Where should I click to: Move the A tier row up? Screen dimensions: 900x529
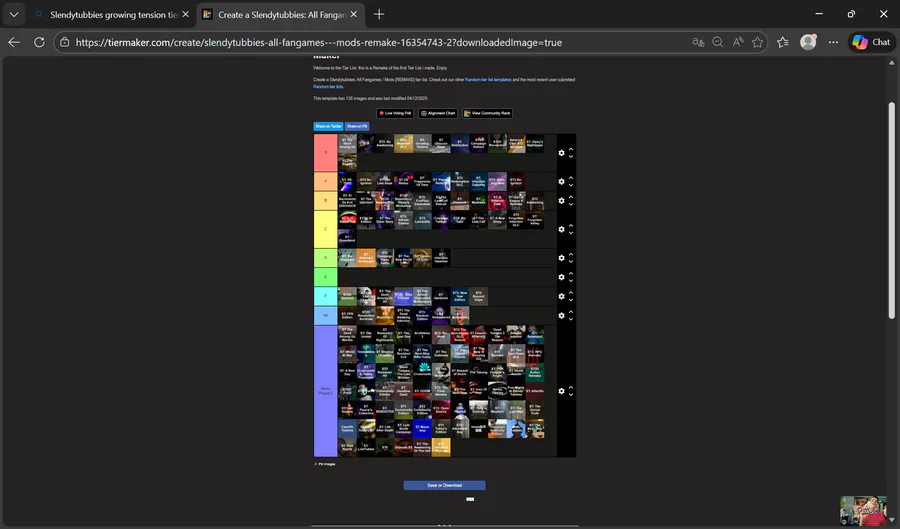pos(571,178)
